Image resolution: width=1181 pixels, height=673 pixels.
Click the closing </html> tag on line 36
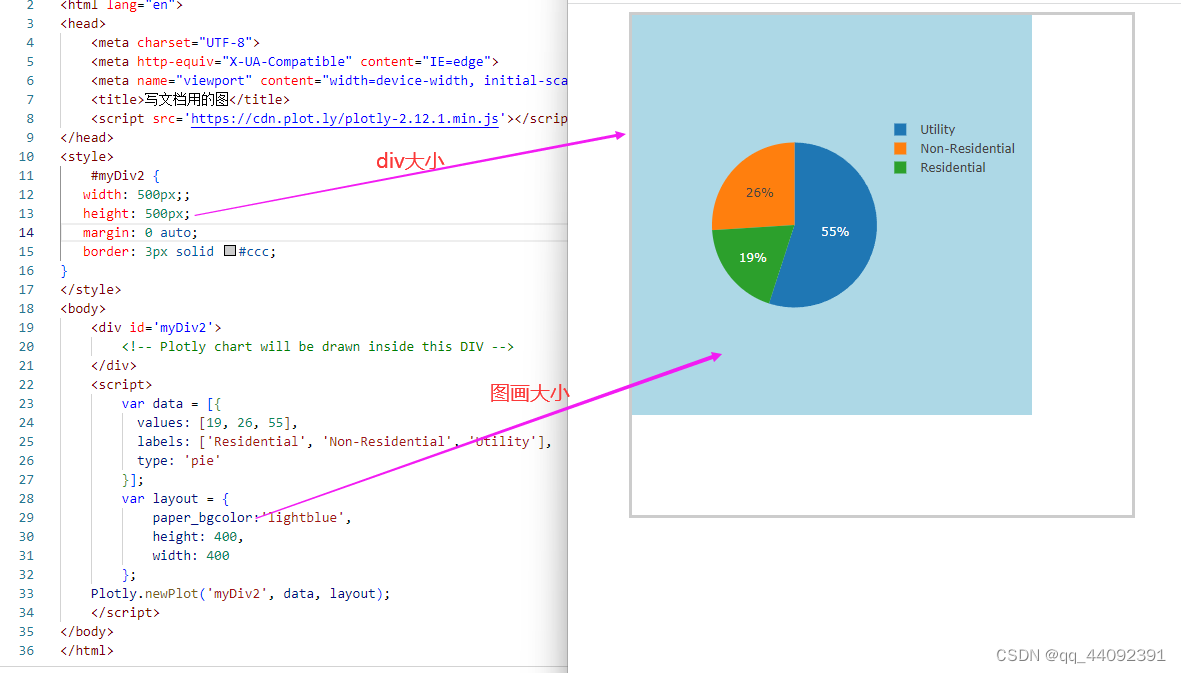pos(87,650)
